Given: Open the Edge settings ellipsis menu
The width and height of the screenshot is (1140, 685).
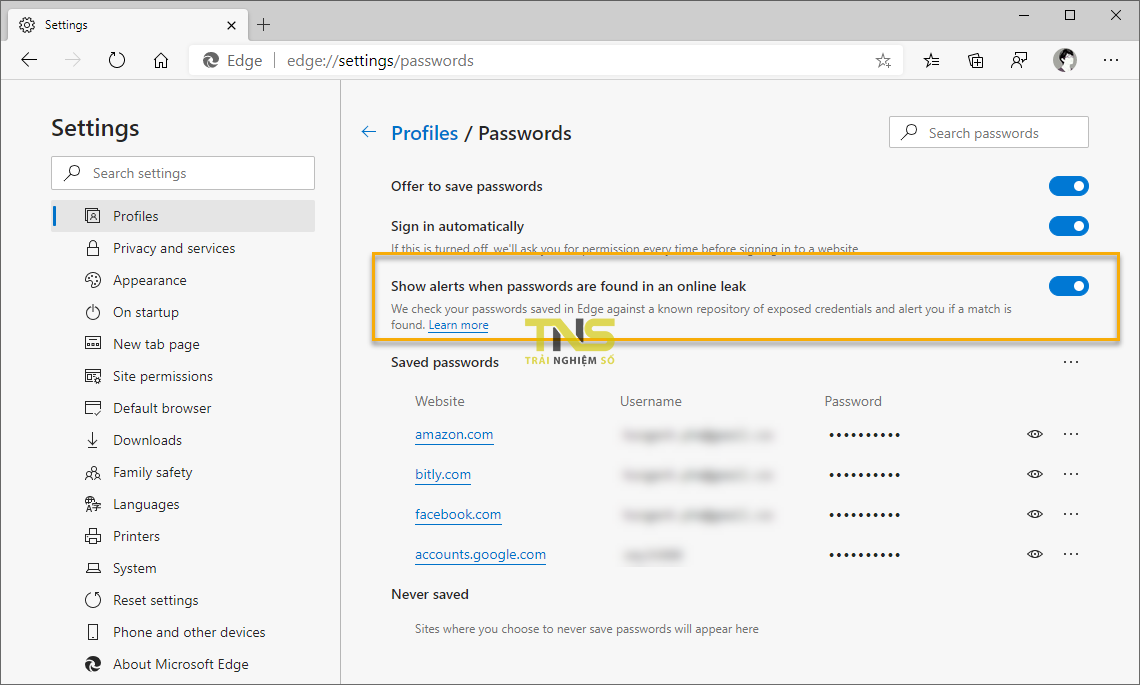Looking at the screenshot, I should pyautogui.click(x=1111, y=60).
